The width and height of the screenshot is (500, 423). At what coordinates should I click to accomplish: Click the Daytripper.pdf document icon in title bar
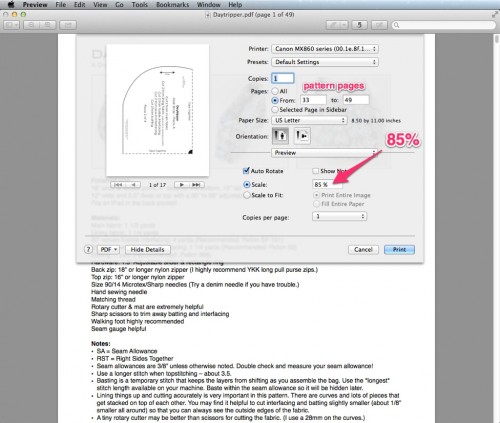pyautogui.click(x=208, y=15)
